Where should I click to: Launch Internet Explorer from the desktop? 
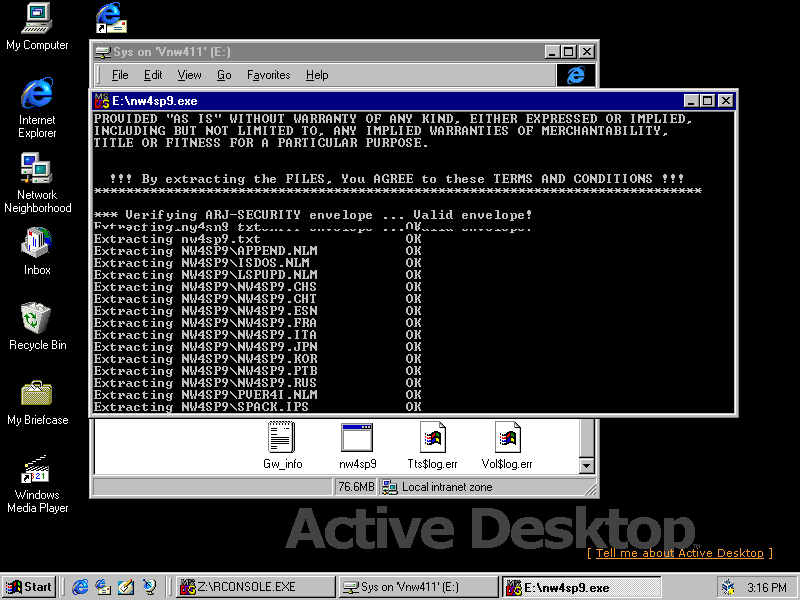37,108
